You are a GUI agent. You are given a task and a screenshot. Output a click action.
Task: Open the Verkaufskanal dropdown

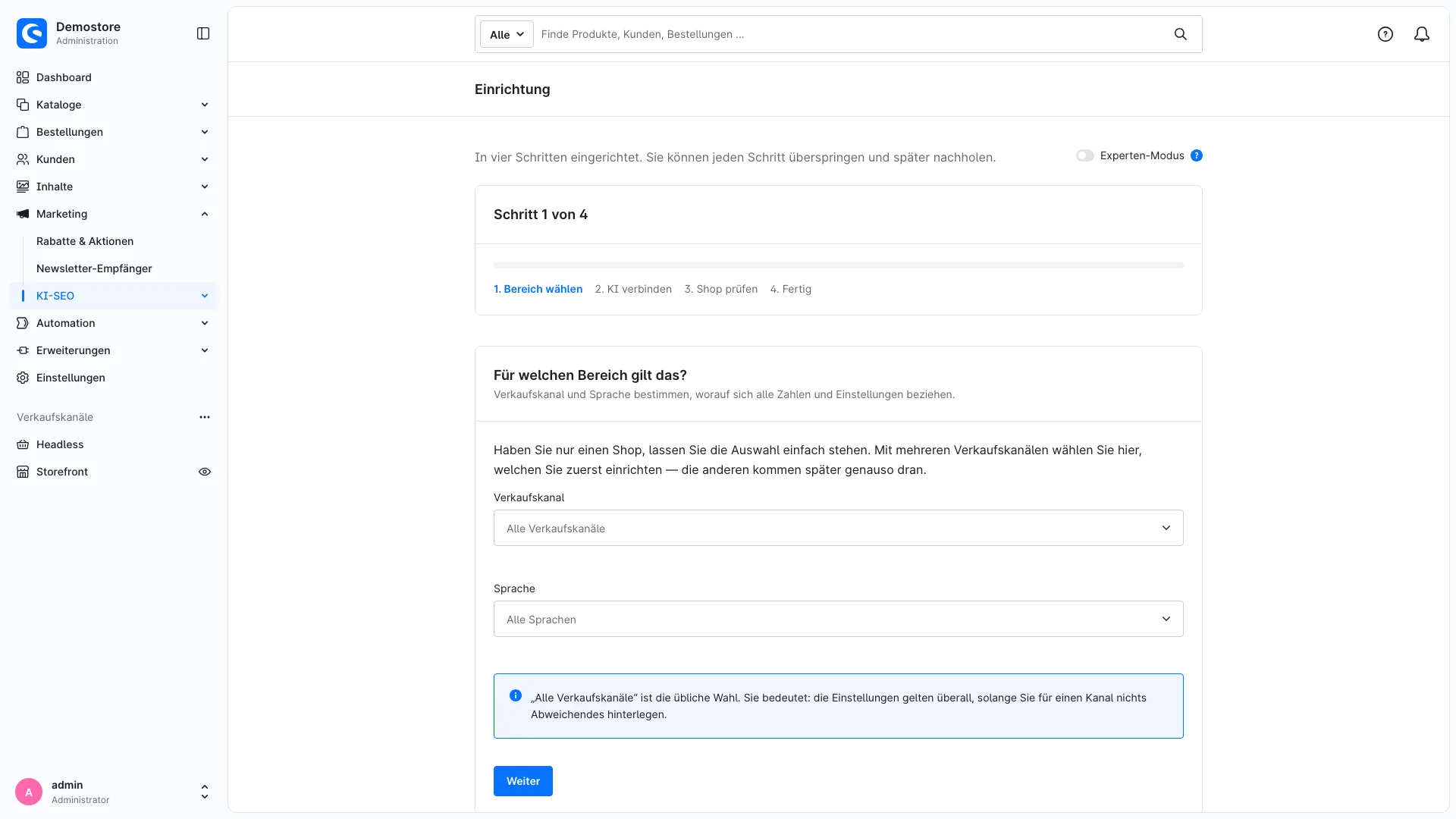click(838, 528)
